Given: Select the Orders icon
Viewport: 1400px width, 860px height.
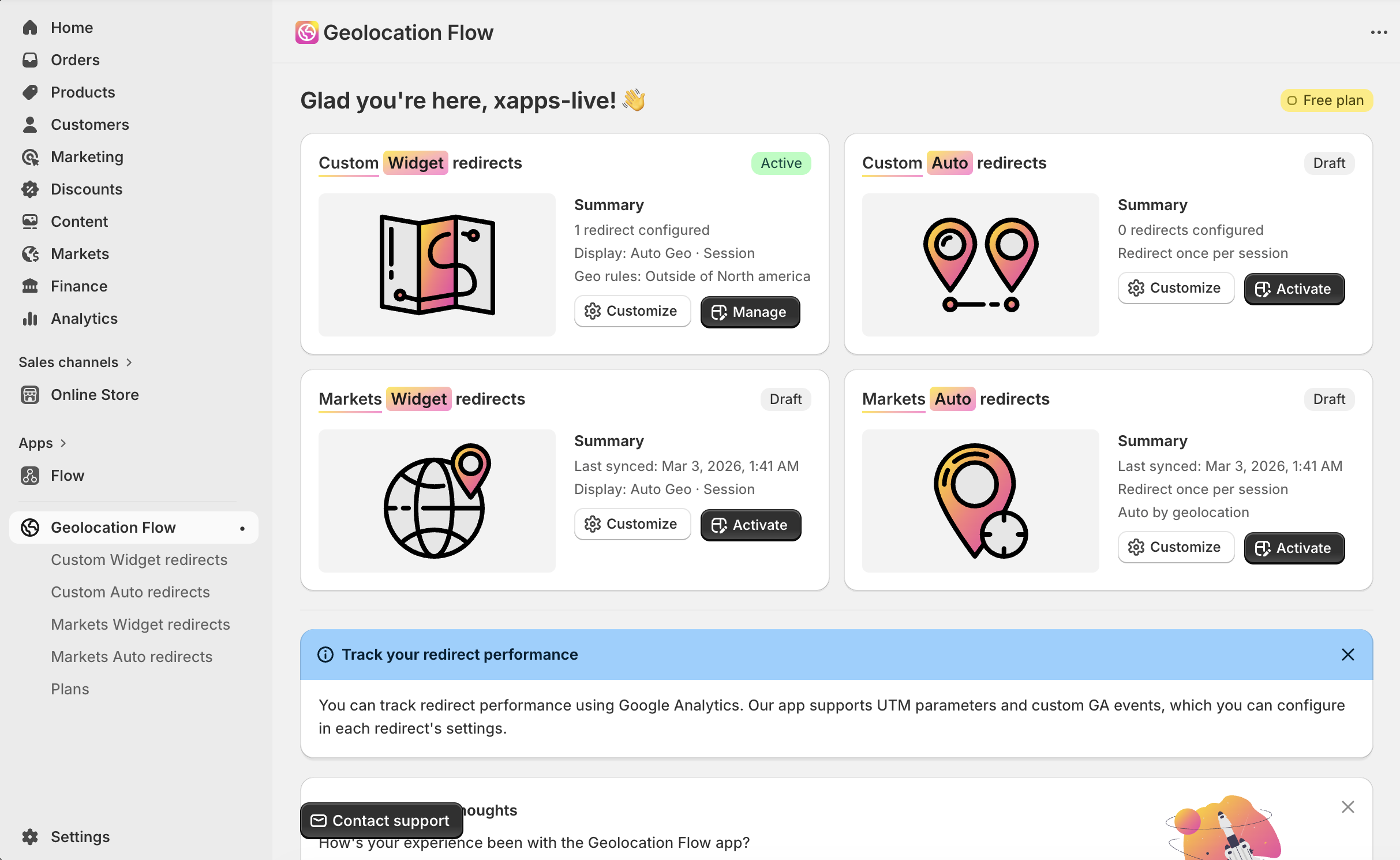Looking at the screenshot, I should [30, 59].
